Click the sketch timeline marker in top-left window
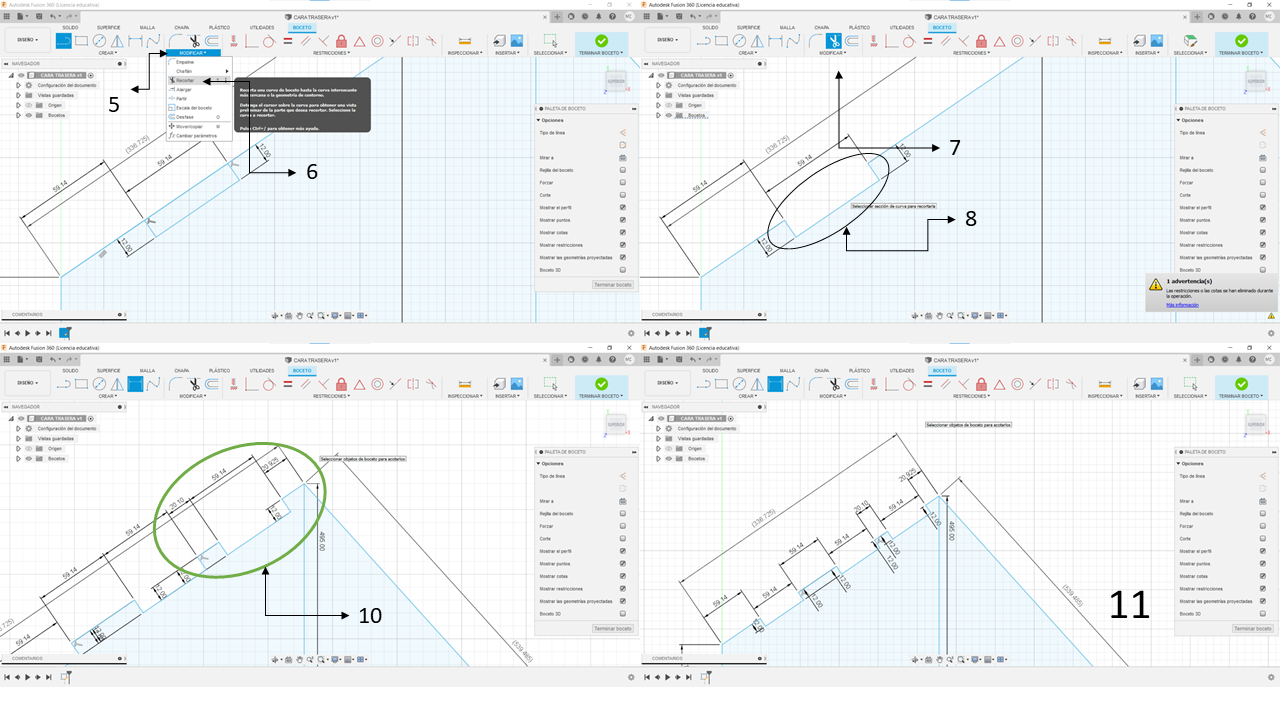Image resolution: width=1280 pixels, height=720 pixels. [x=65, y=332]
